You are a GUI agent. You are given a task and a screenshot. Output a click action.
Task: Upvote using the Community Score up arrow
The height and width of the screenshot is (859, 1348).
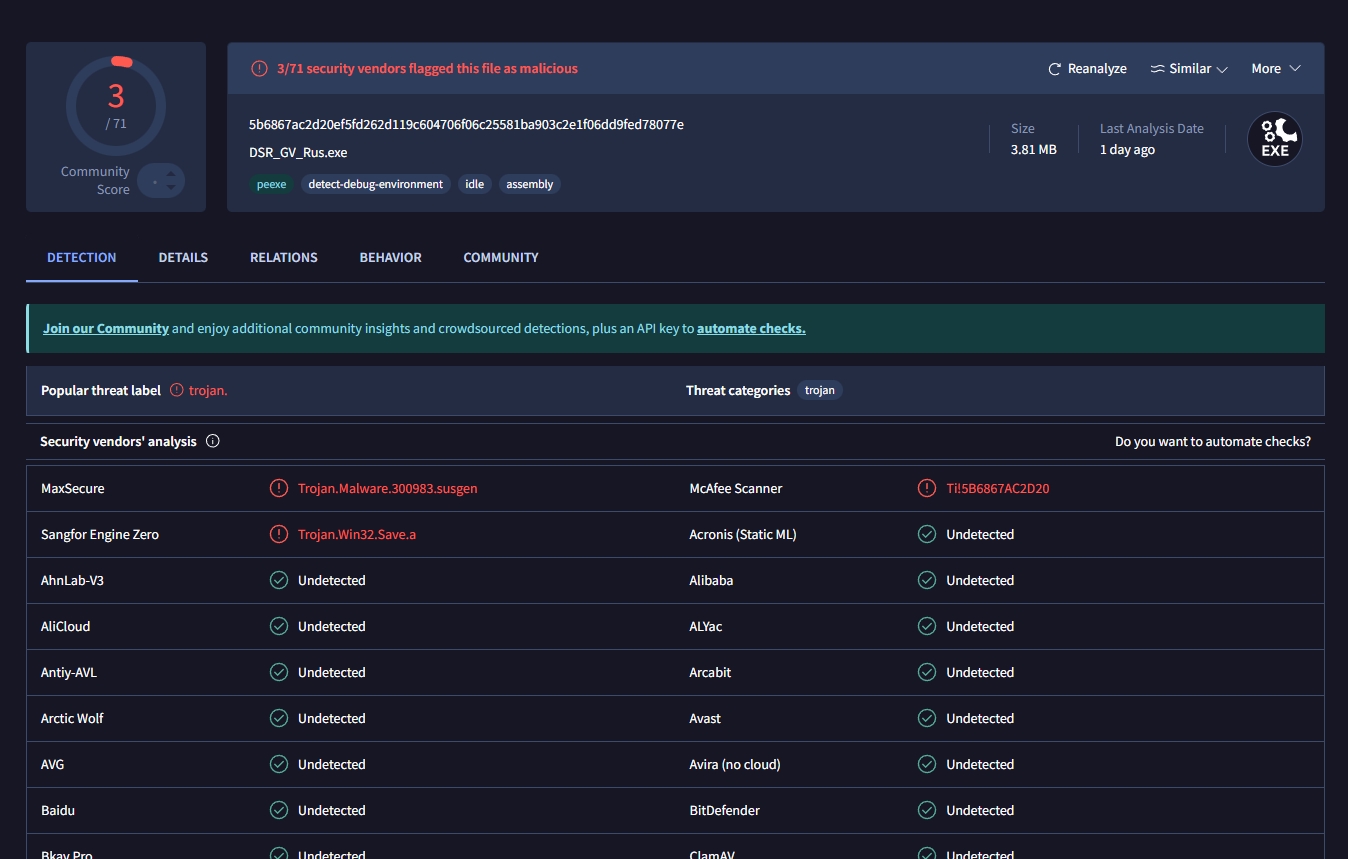coord(171,174)
